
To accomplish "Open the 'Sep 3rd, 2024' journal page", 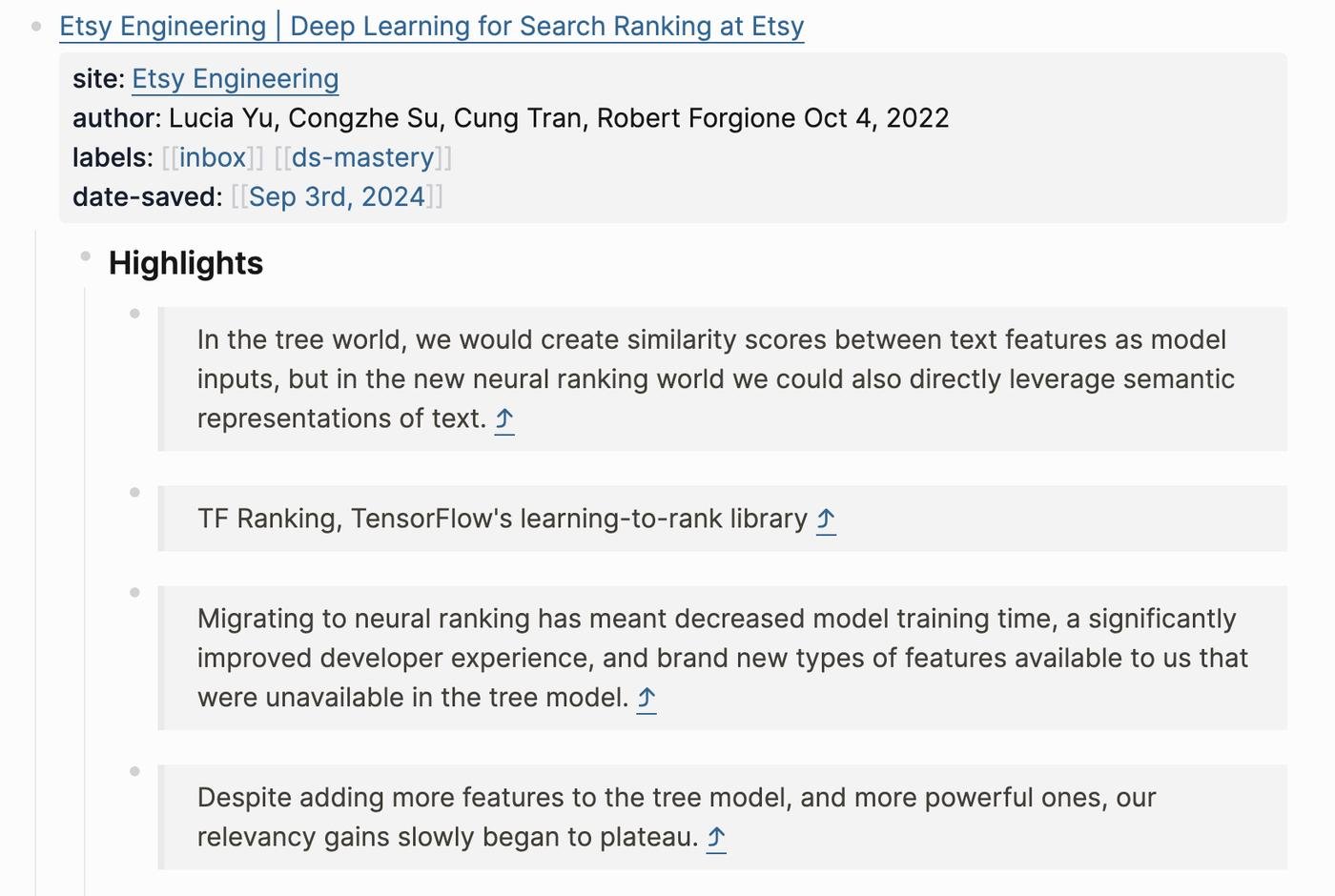I will point(337,197).
